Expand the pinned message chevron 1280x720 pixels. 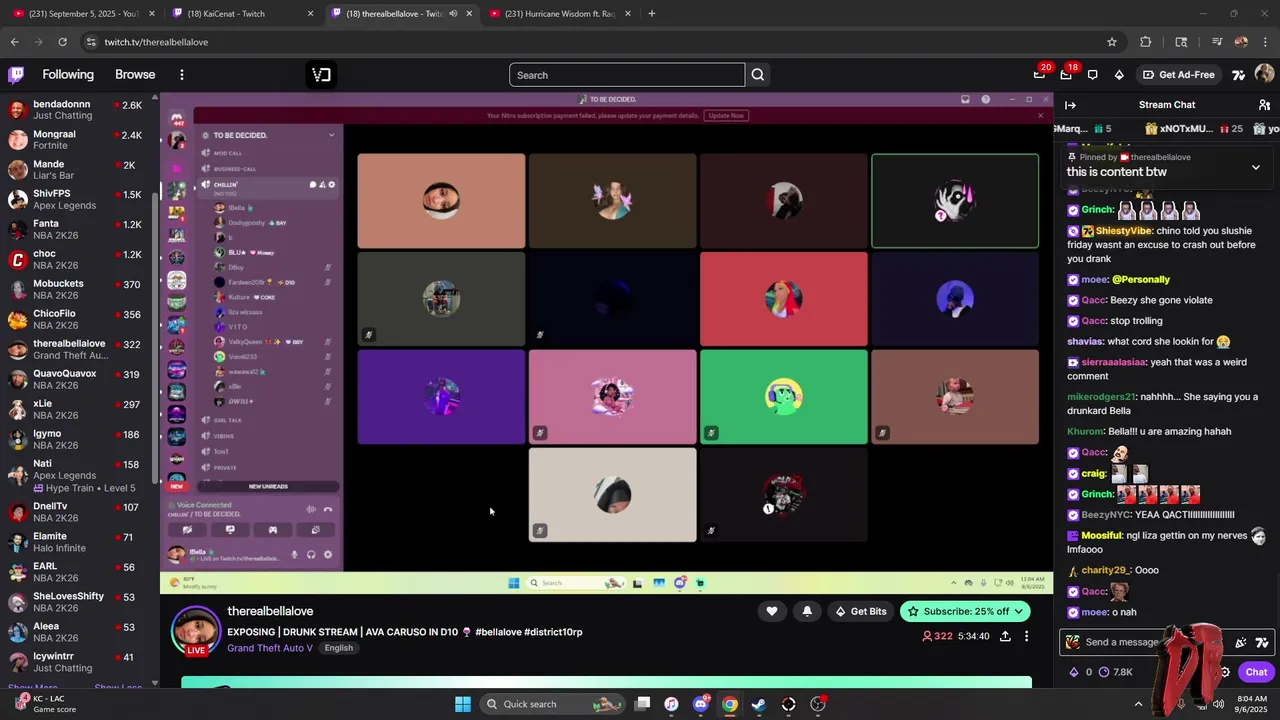tap(1256, 167)
